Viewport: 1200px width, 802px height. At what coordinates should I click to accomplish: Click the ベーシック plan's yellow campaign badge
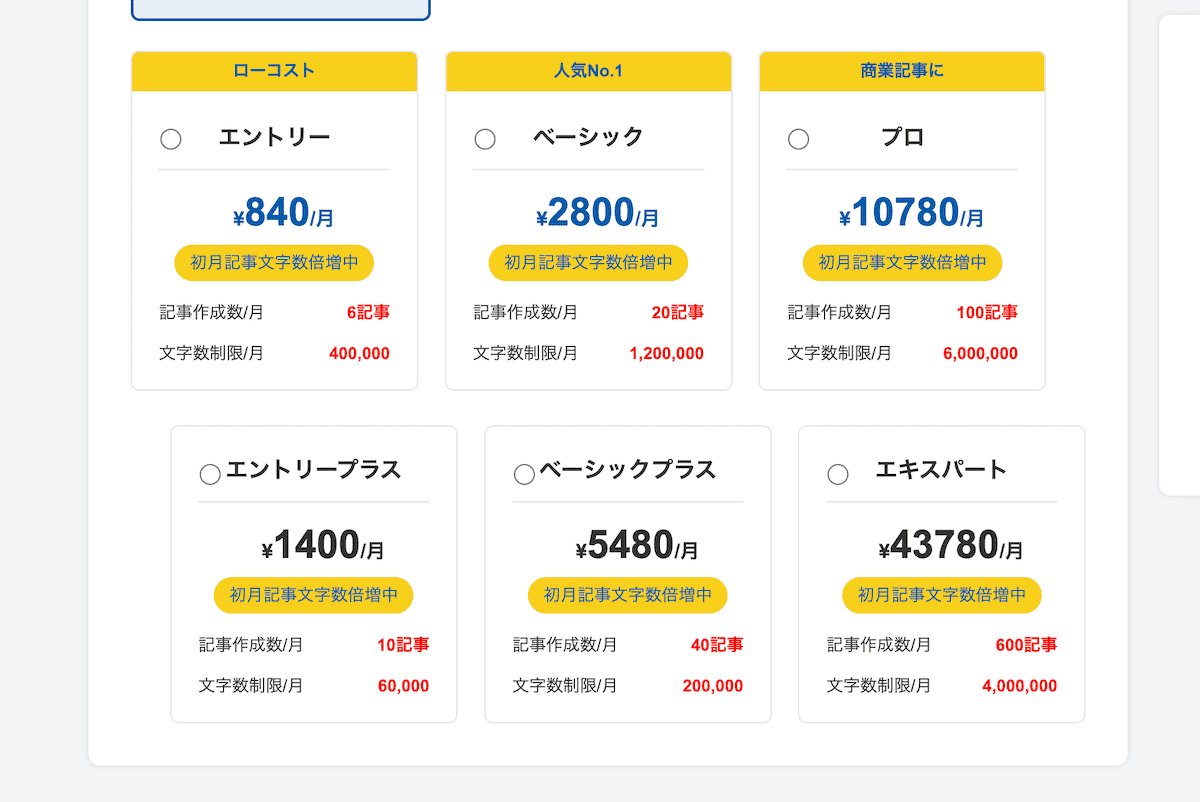pyautogui.click(x=588, y=263)
